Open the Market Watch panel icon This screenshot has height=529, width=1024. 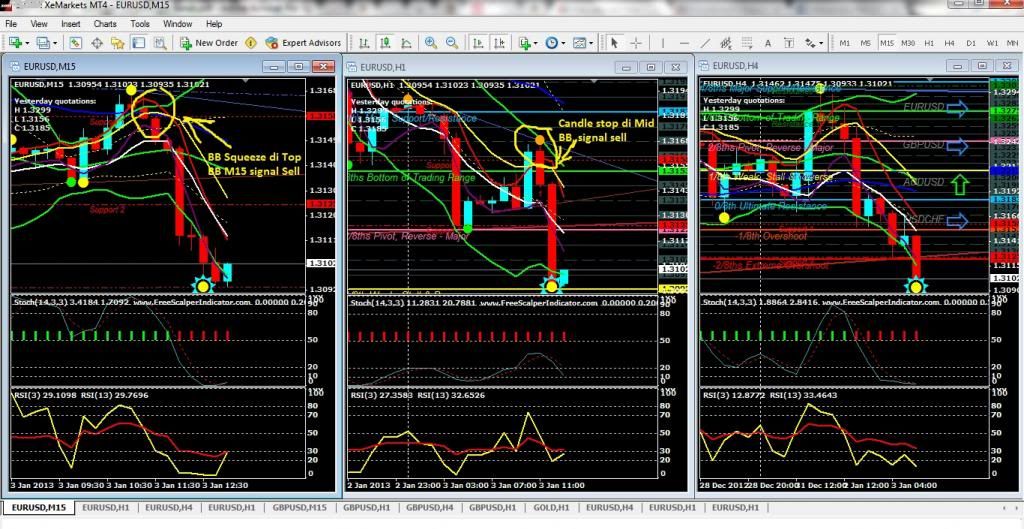[x=76, y=43]
